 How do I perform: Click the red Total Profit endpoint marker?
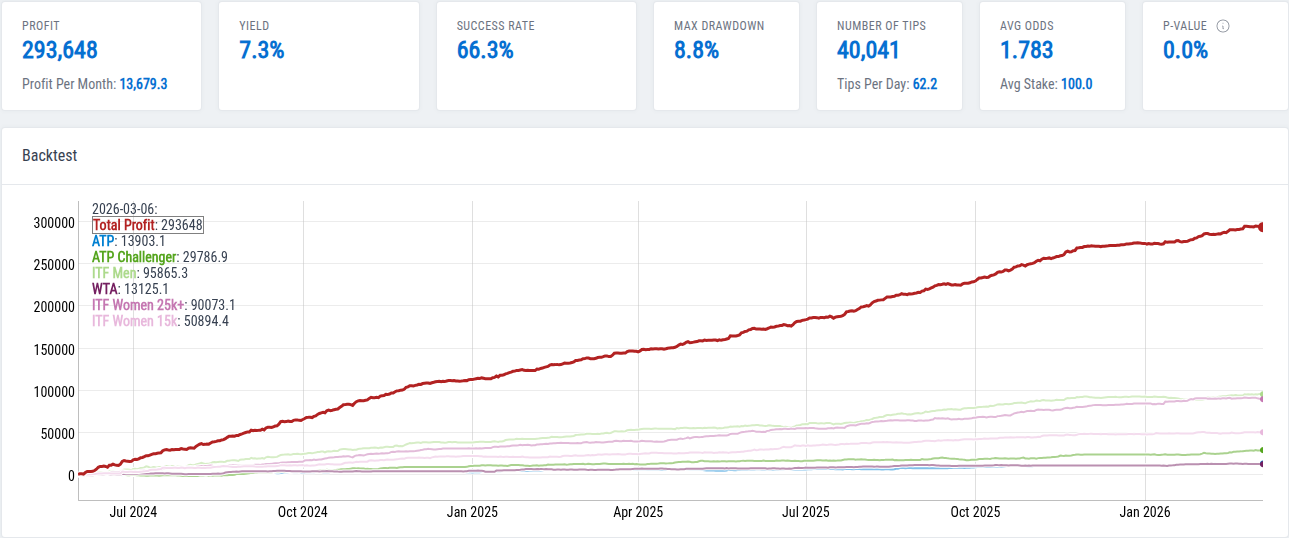click(x=1262, y=227)
